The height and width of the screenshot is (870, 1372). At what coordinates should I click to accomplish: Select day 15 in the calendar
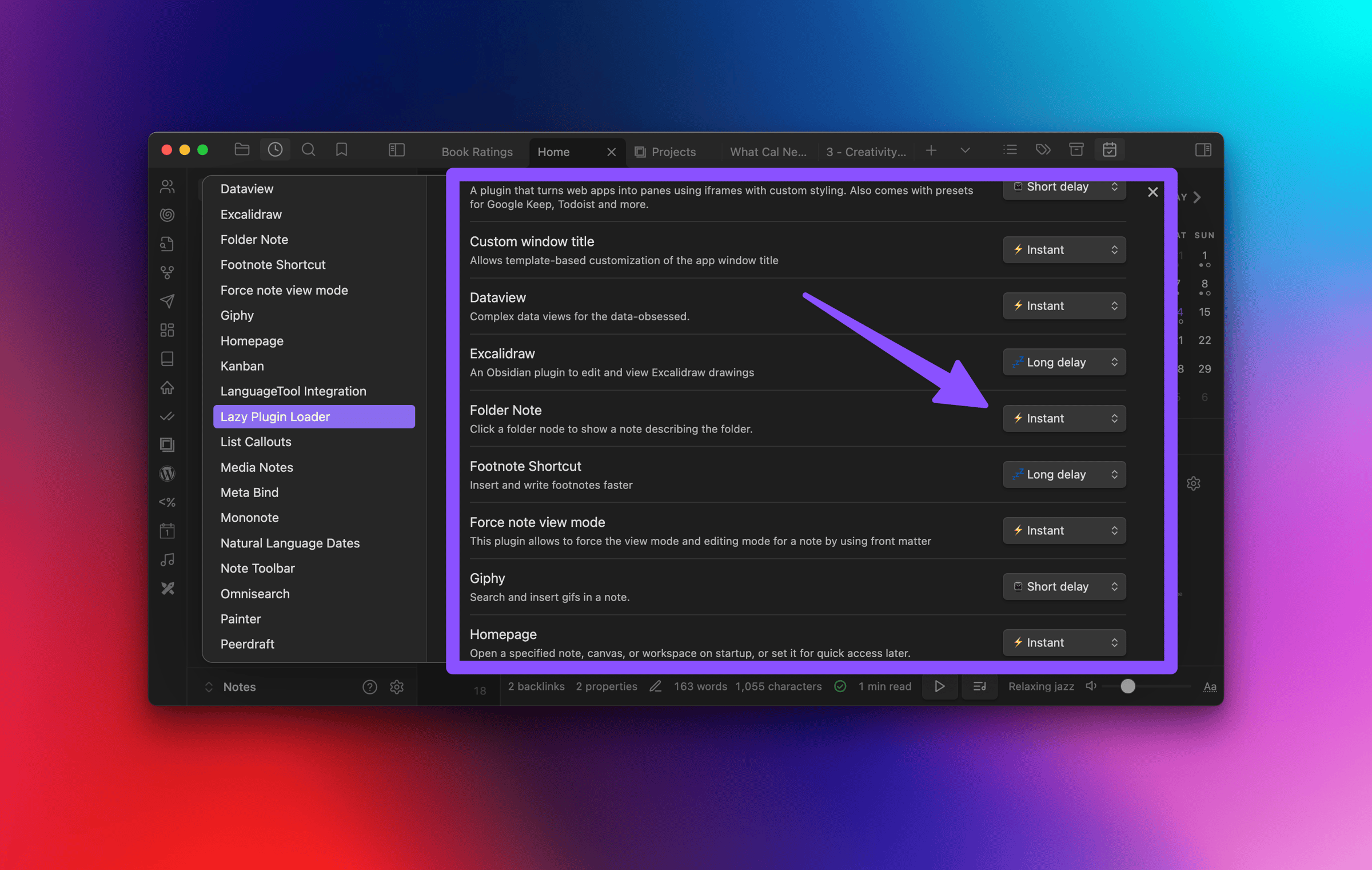point(1204,312)
